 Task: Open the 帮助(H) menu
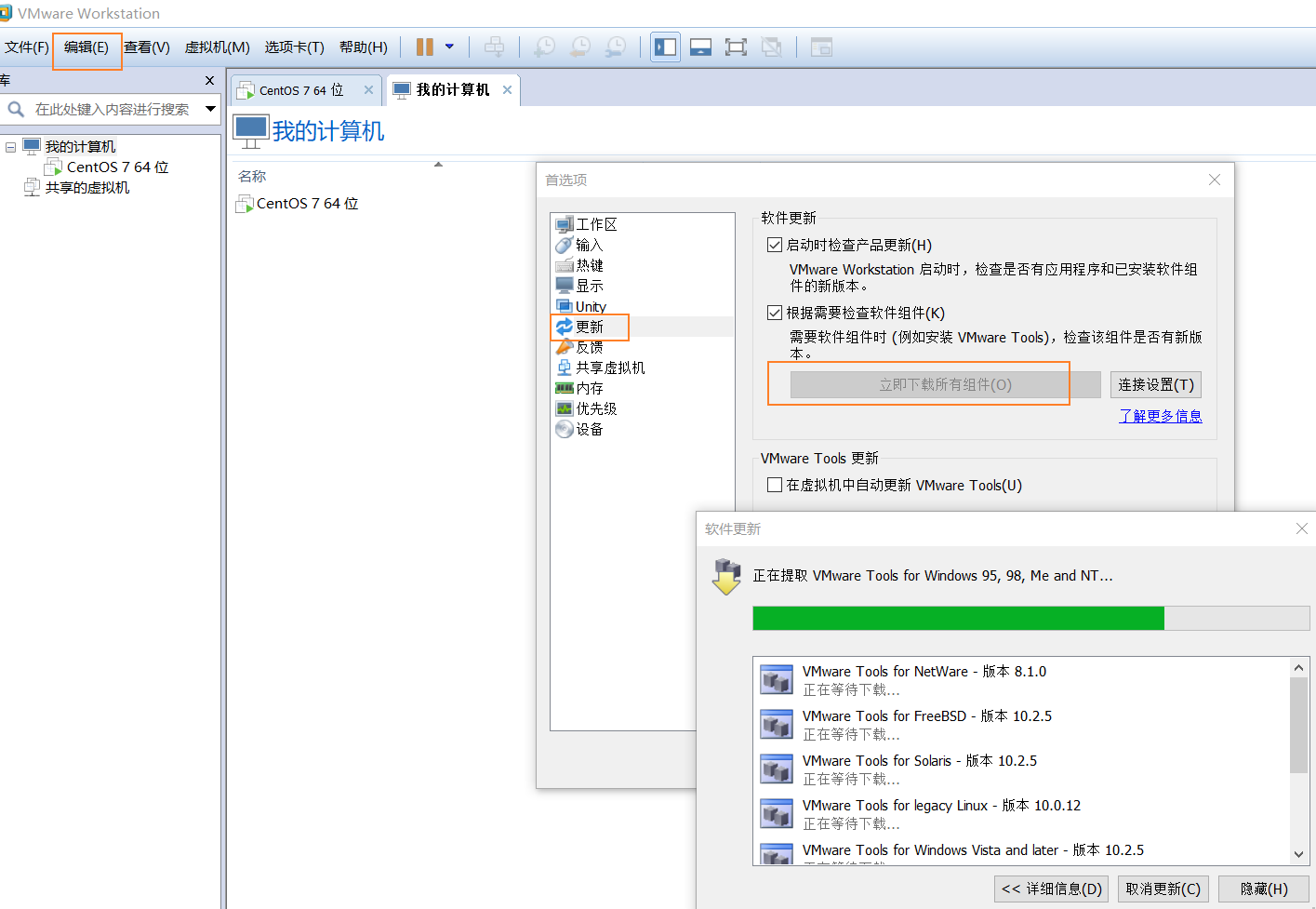pos(364,47)
